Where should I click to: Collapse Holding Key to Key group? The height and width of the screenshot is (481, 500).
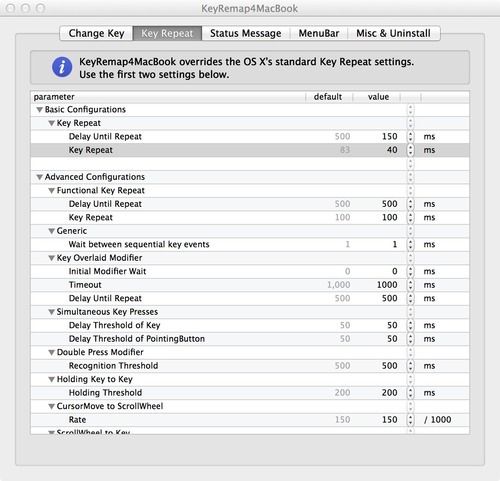(x=51, y=379)
